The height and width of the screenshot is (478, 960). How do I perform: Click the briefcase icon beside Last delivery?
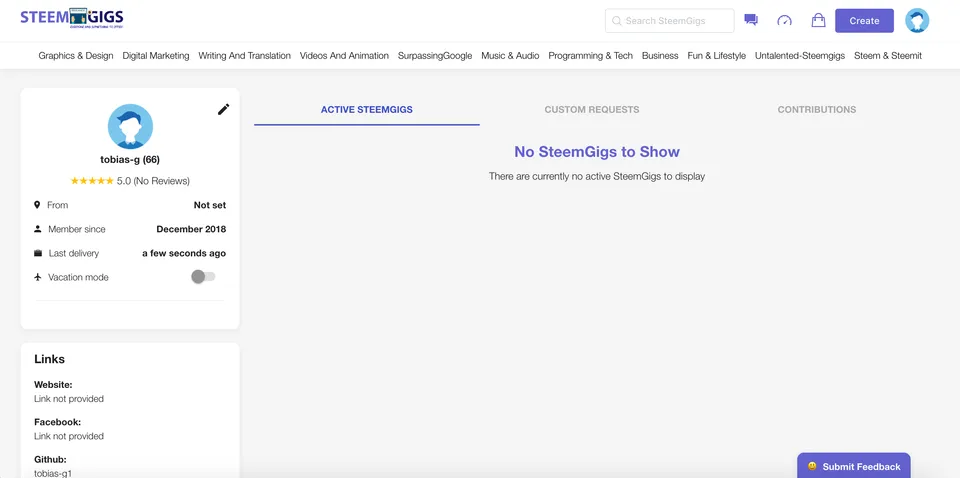click(38, 253)
